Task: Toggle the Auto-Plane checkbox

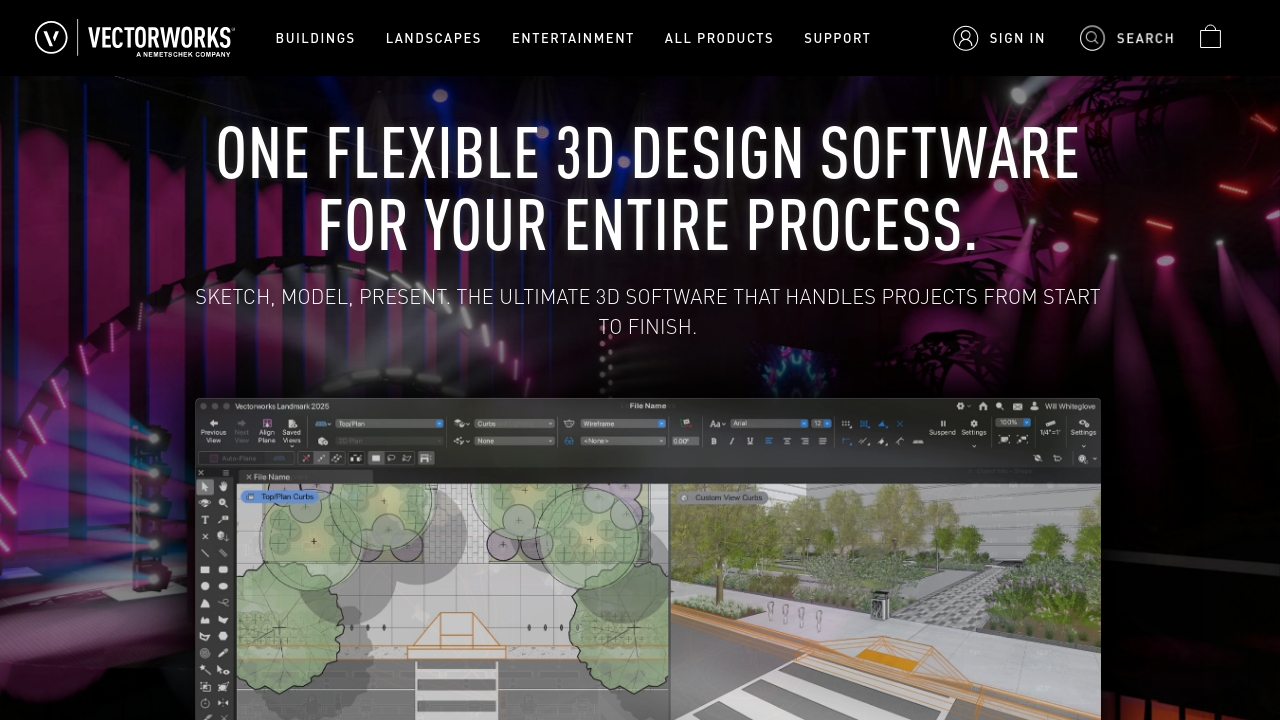Action: (214, 458)
